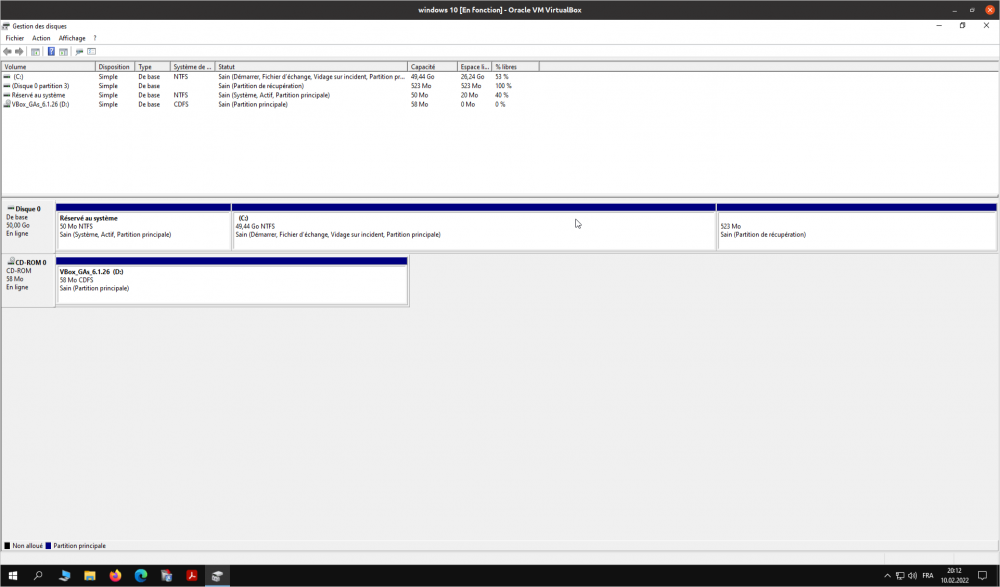Toggle the action pane toolbar icon
Image resolution: width=1000 pixels, height=587 pixels.
pos(63,52)
